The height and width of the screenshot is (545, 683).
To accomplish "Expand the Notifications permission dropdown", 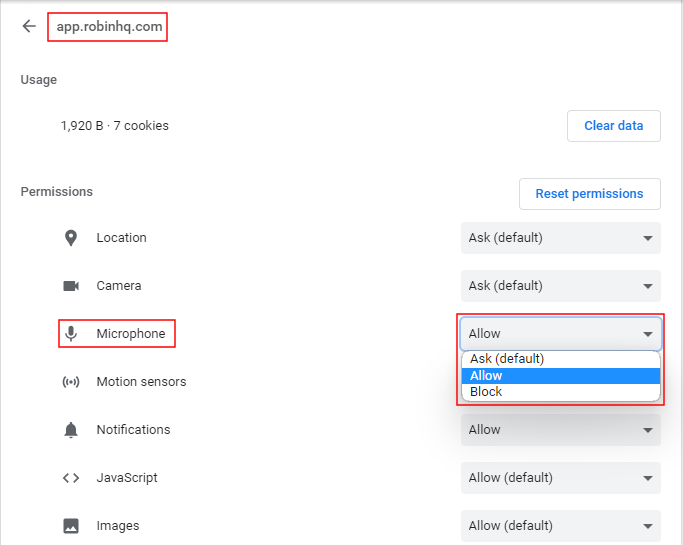I will pos(560,430).
